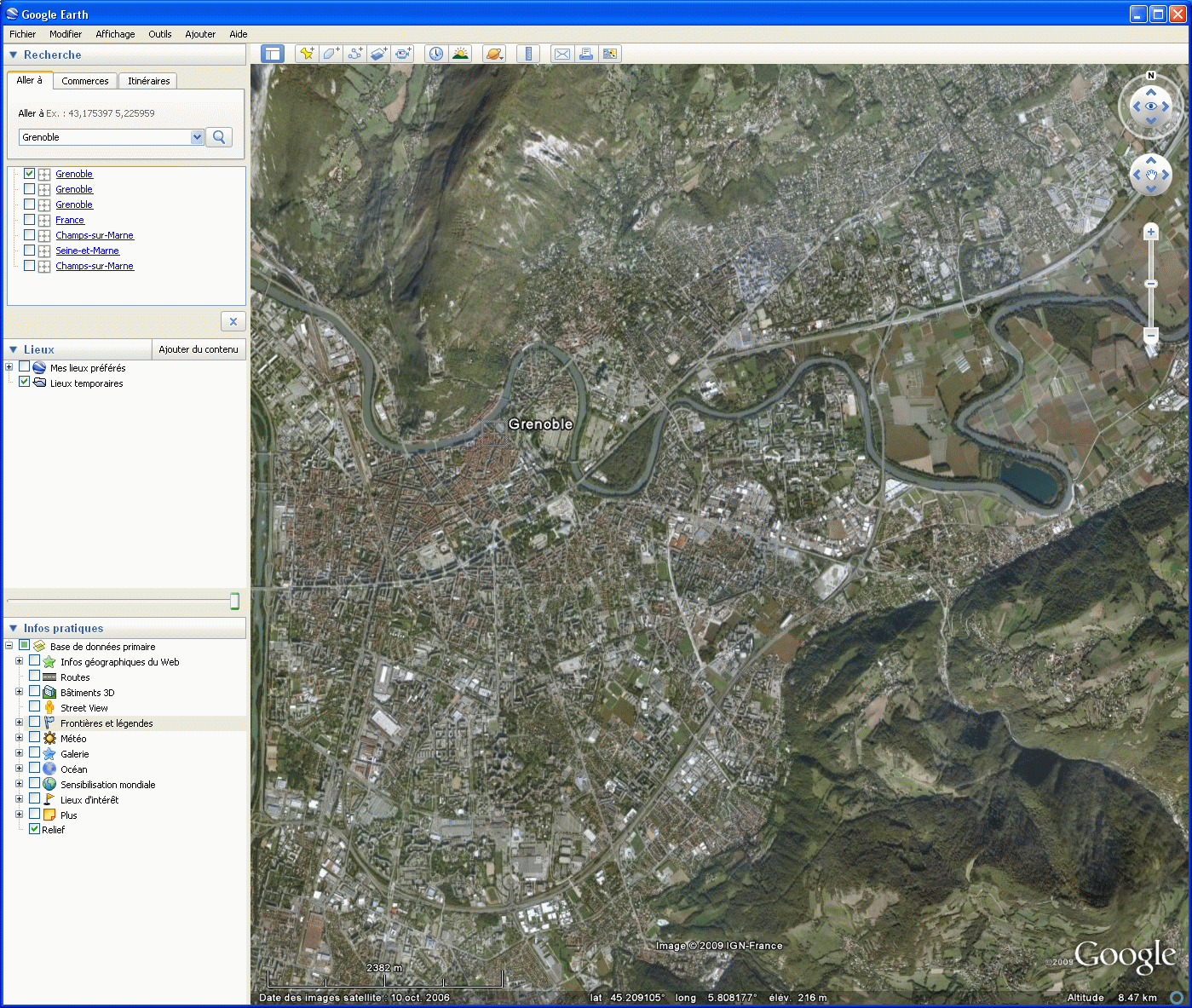Add an image overlay from the toolbar
This screenshot has width=1192, height=1008.
378,54
